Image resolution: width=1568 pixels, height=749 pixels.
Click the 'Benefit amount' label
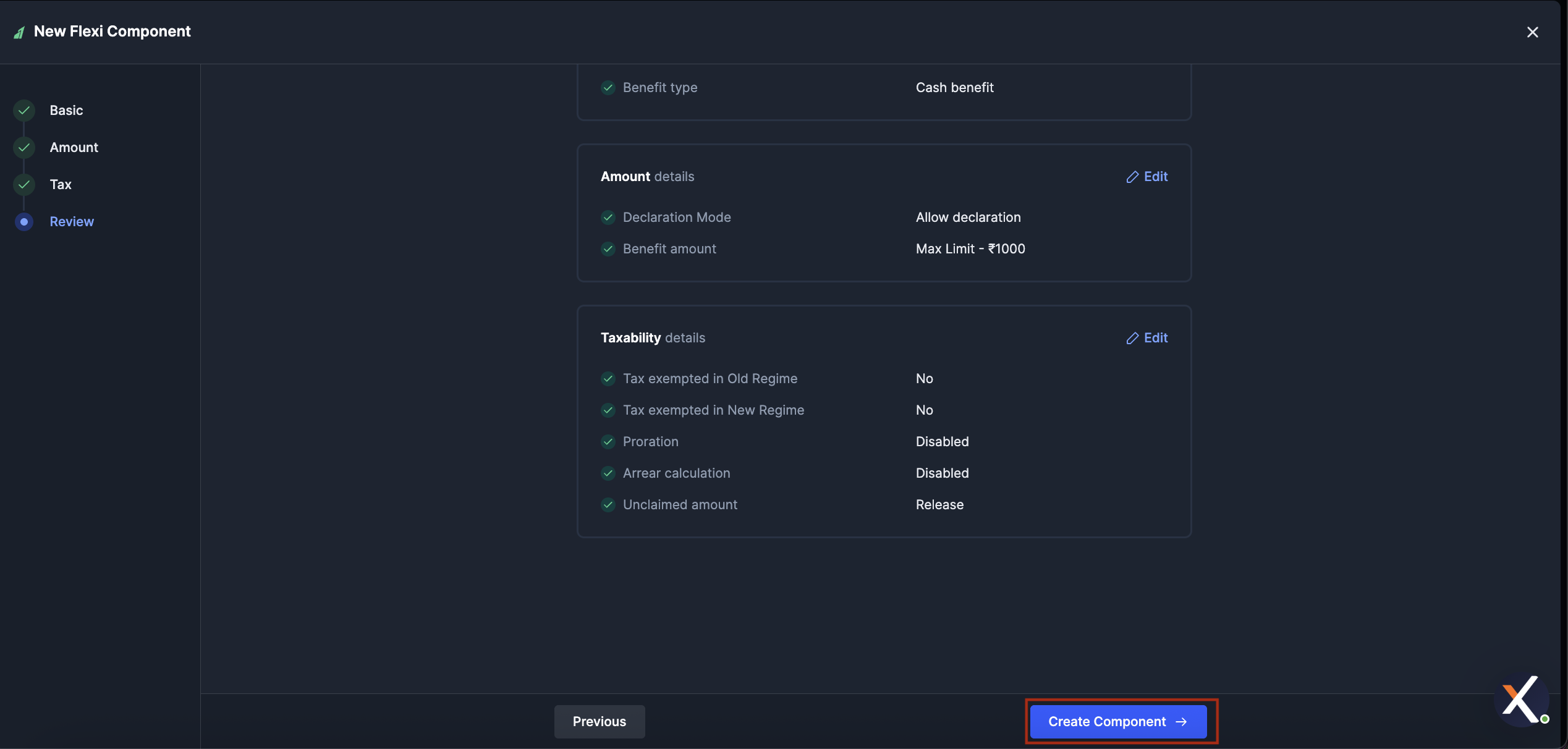point(669,249)
